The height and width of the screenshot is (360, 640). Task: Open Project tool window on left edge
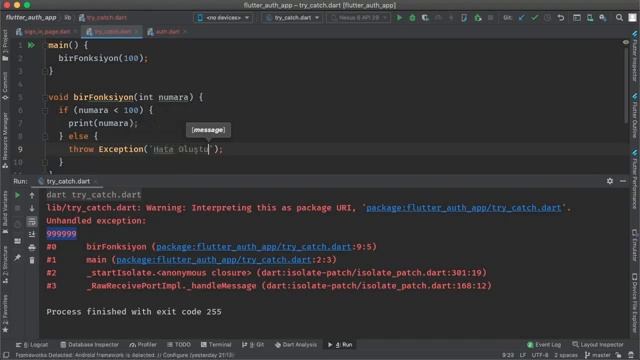point(5,45)
